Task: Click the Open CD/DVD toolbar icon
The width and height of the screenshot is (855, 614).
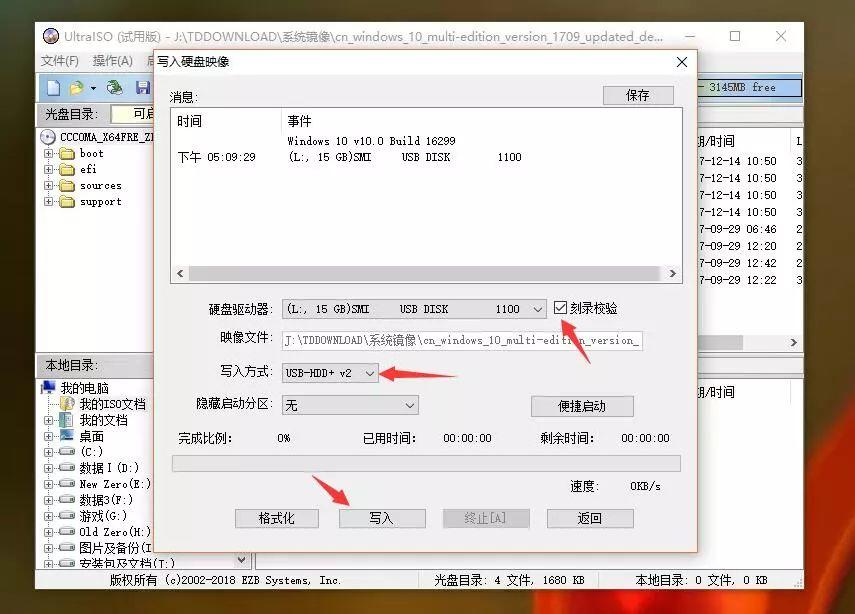Action: [x=115, y=87]
